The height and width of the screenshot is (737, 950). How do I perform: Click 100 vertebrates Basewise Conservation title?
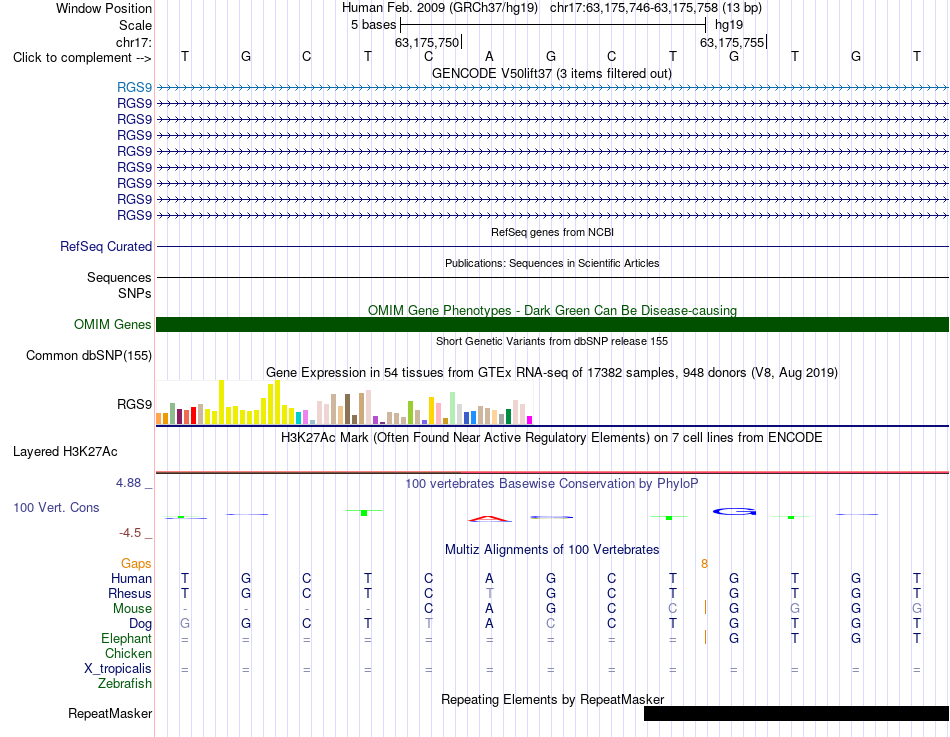pyautogui.click(x=551, y=484)
